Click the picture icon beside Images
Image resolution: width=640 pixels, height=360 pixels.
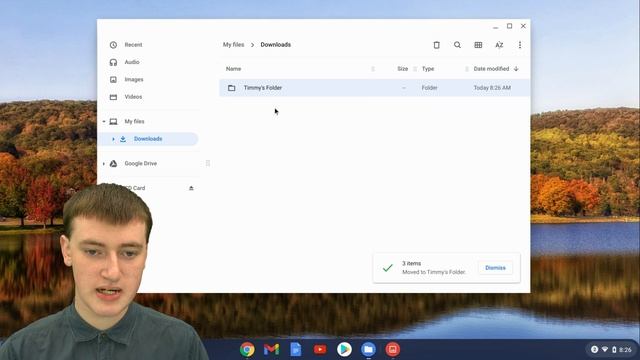point(113,80)
